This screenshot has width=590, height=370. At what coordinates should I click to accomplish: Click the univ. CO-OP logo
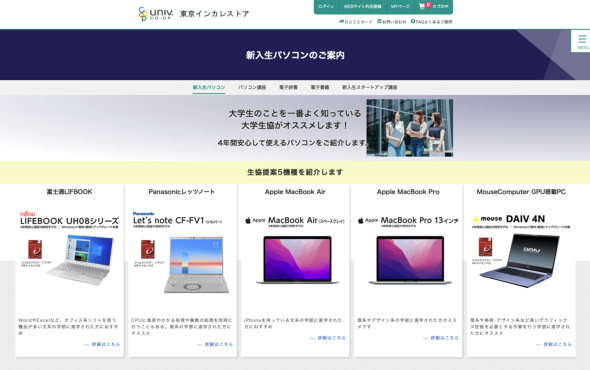pyautogui.click(x=155, y=14)
